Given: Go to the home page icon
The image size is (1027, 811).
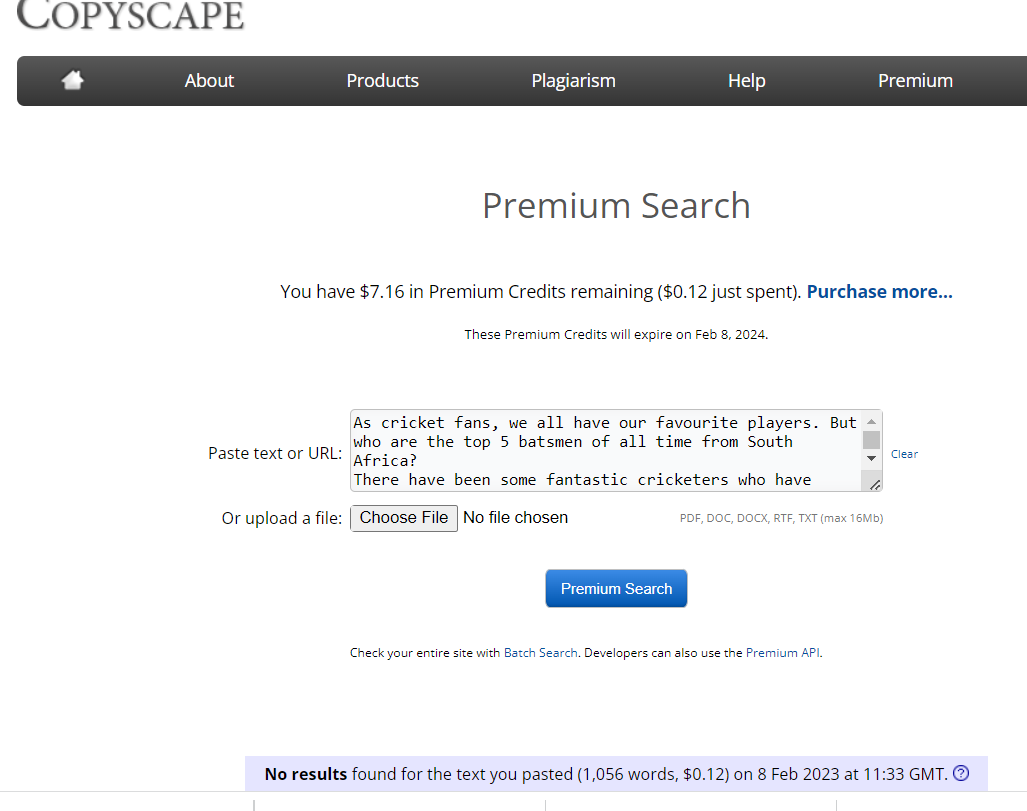Looking at the screenshot, I should pyautogui.click(x=73, y=80).
